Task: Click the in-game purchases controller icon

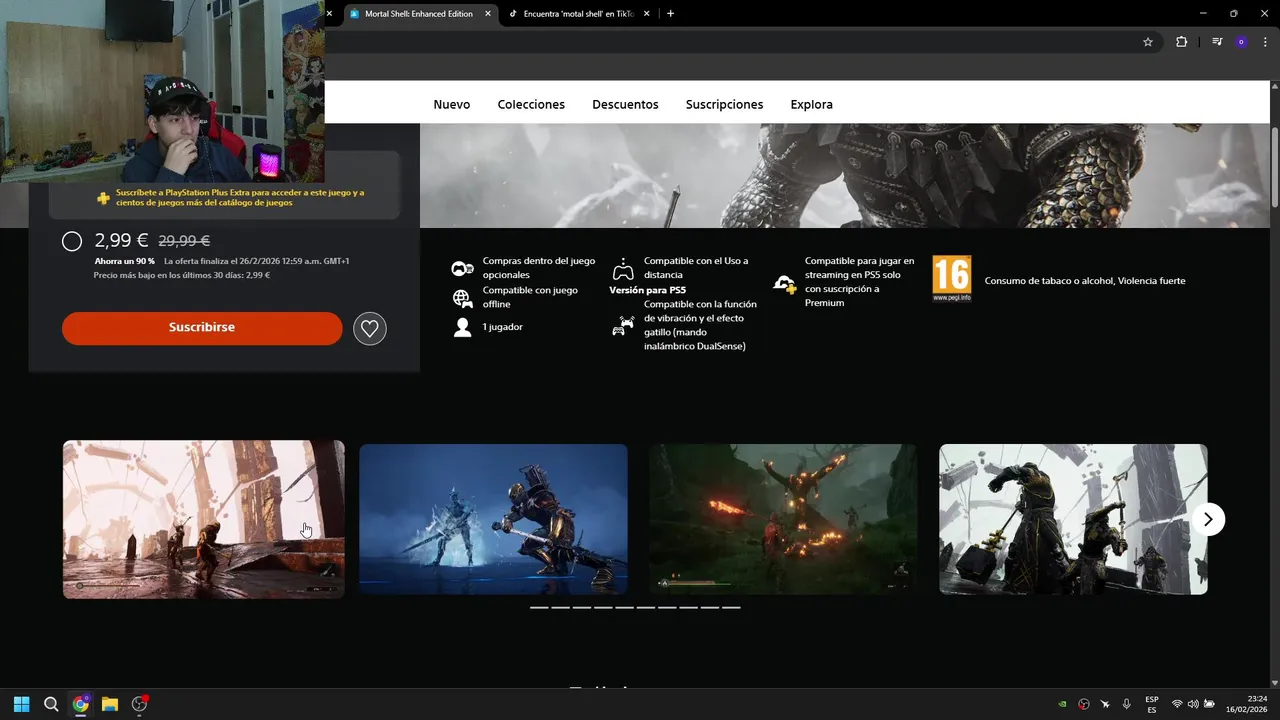Action: click(x=462, y=268)
